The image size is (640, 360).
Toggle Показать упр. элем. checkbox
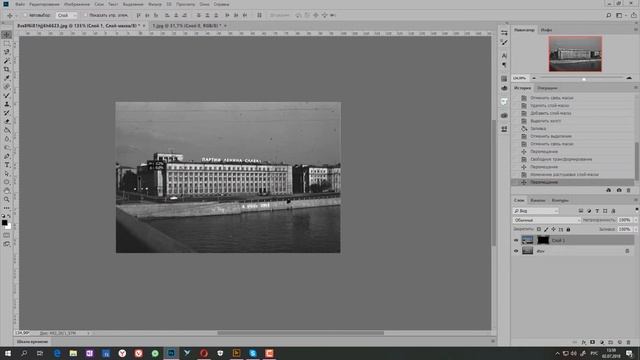tap(86, 15)
